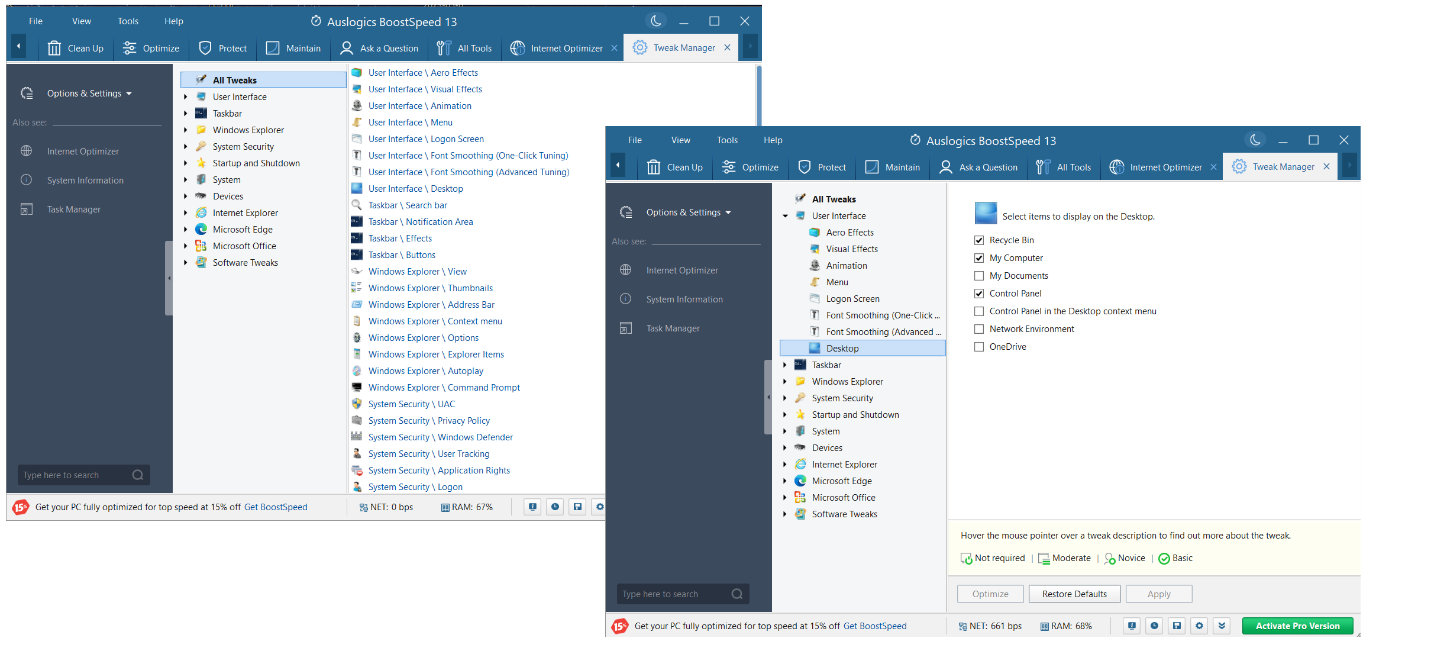Toggle dark mode moon icon in back window
This screenshot has height=667, width=1431.
pos(656,21)
